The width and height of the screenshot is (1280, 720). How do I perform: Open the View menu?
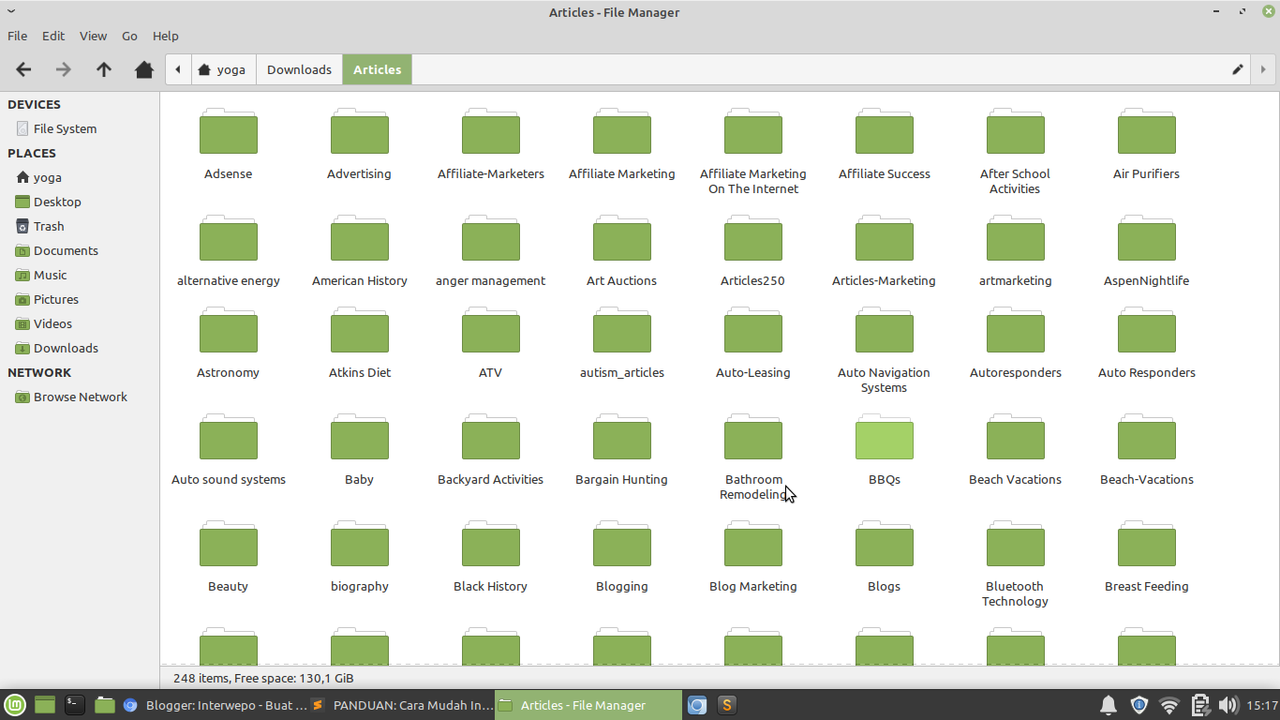(93, 35)
